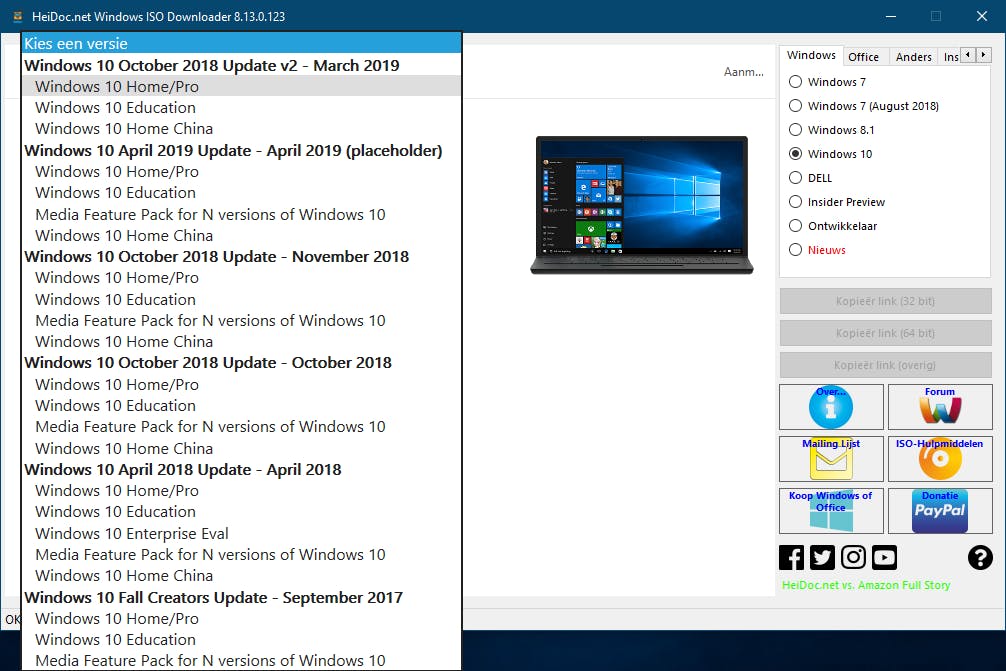Open the Over... info icon button
This screenshot has height=671, width=1006.
pyautogui.click(x=831, y=407)
